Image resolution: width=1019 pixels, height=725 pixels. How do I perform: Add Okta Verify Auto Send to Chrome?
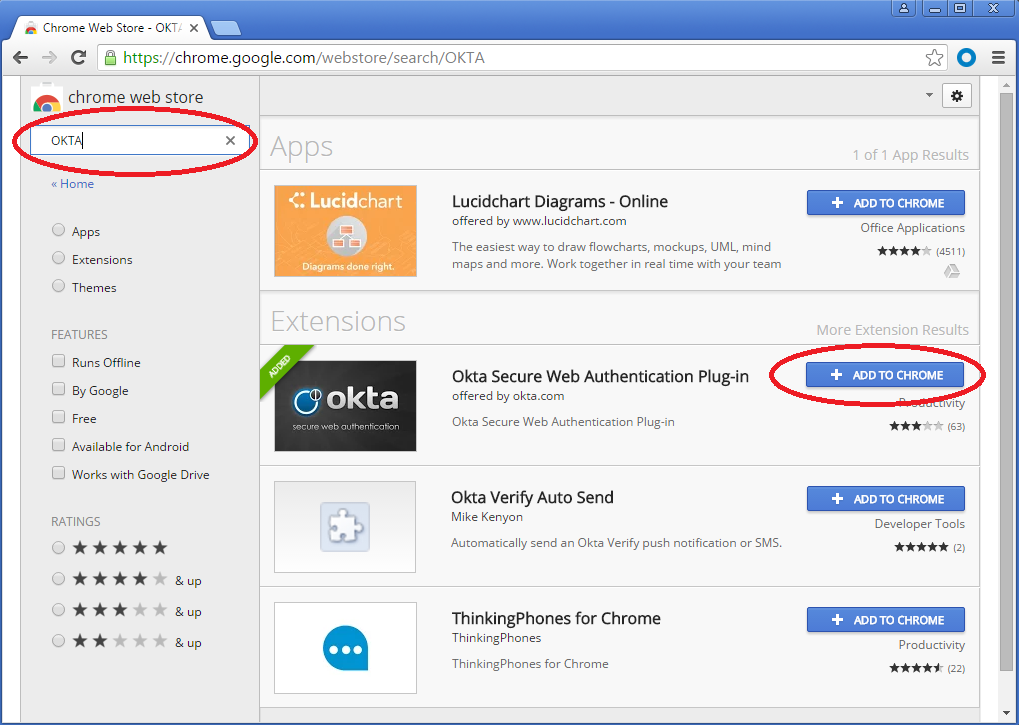point(886,499)
